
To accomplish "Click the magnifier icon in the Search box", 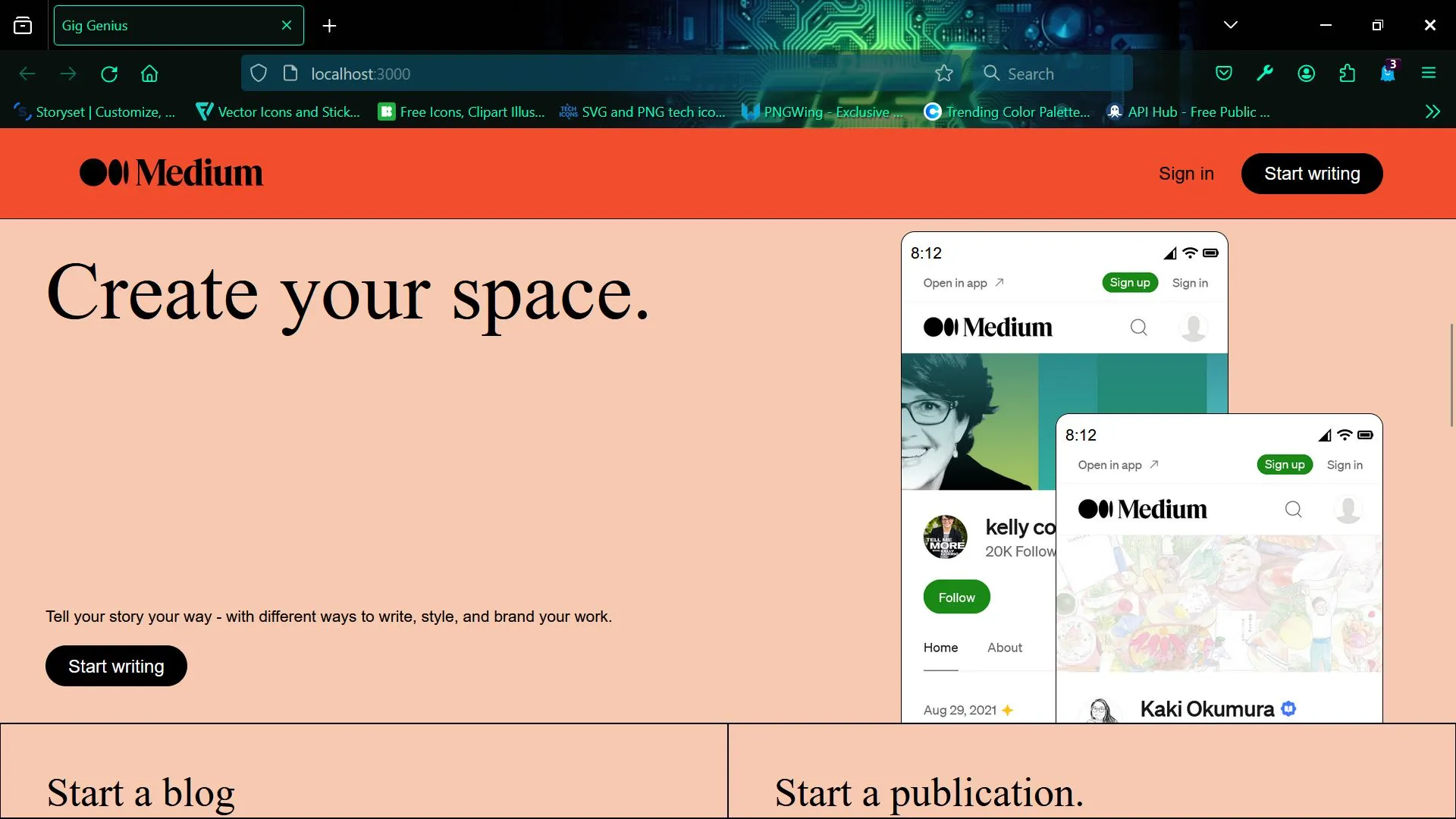I will coord(991,74).
